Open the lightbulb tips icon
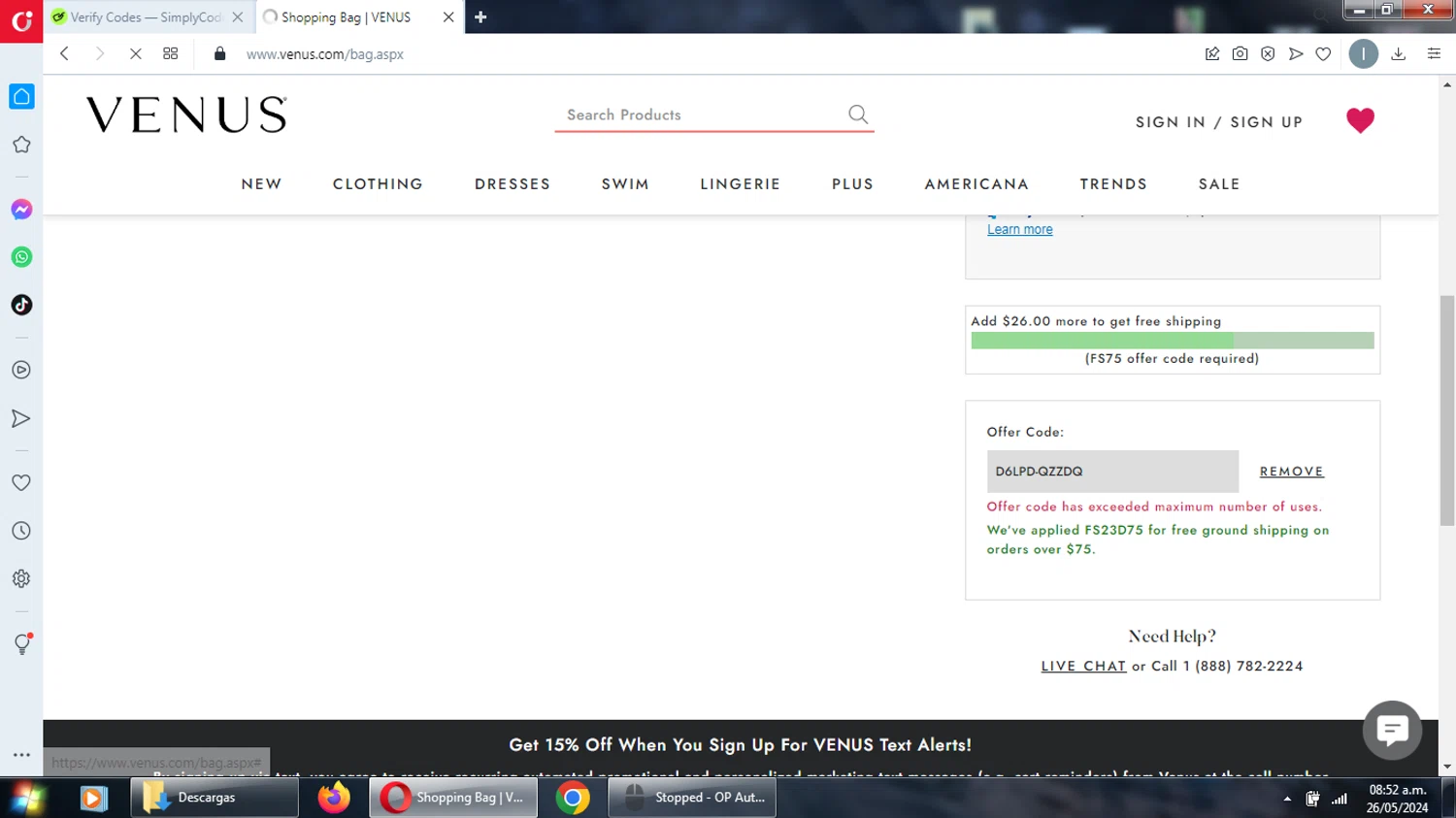 (x=21, y=643)
